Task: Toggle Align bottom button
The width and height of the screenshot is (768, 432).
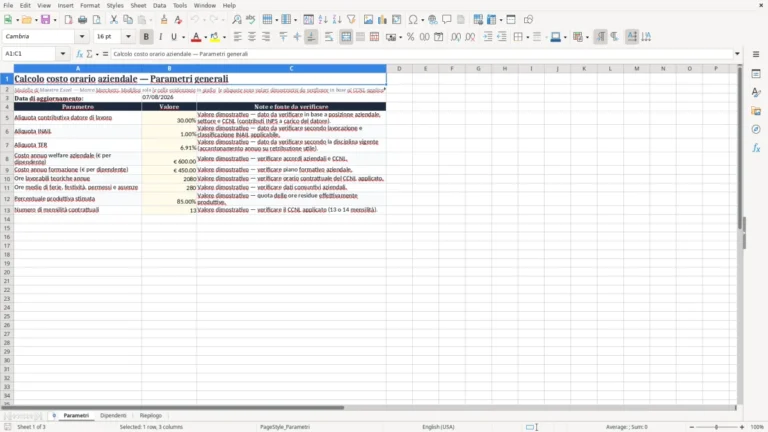Action: (x=311, y=37)
